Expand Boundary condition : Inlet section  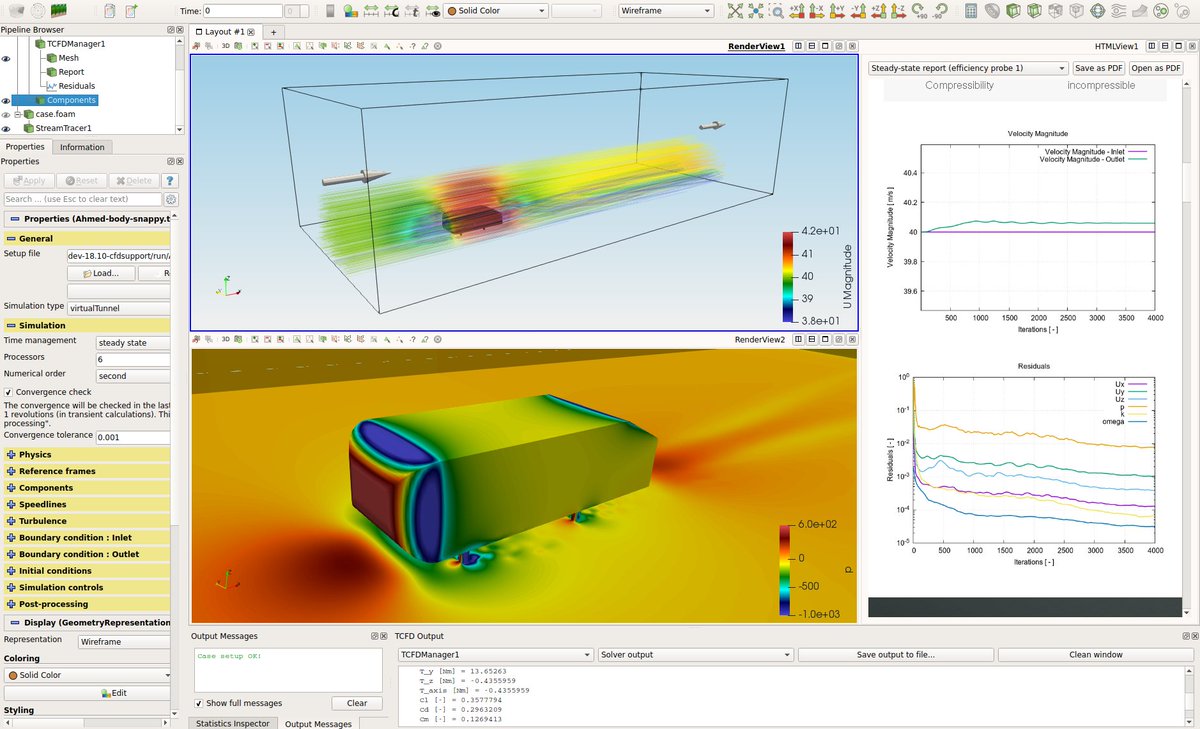(11, 538)
